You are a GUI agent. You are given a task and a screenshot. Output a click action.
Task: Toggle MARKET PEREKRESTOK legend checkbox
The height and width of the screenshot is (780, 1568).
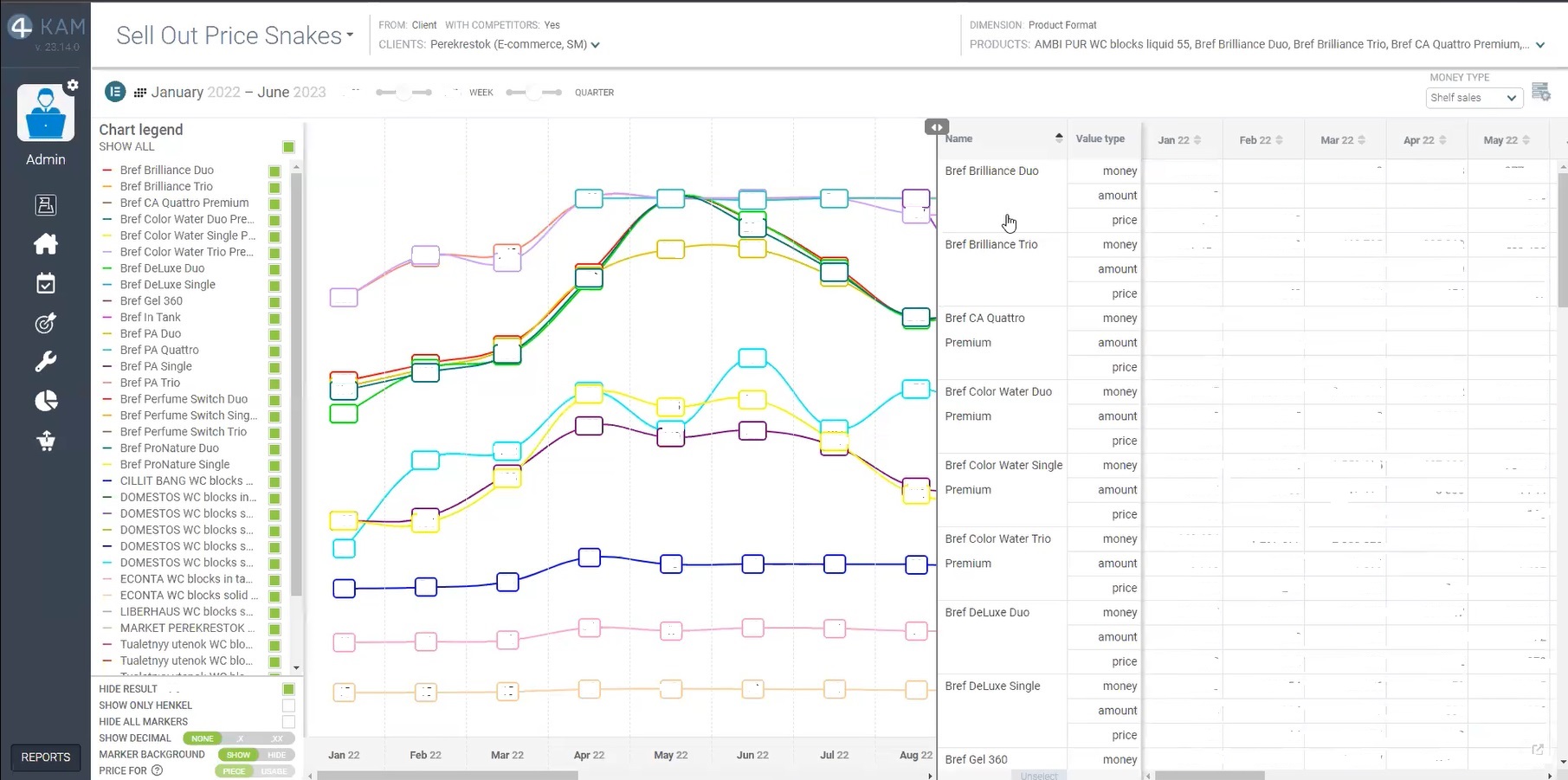click(x=274, y=629)
